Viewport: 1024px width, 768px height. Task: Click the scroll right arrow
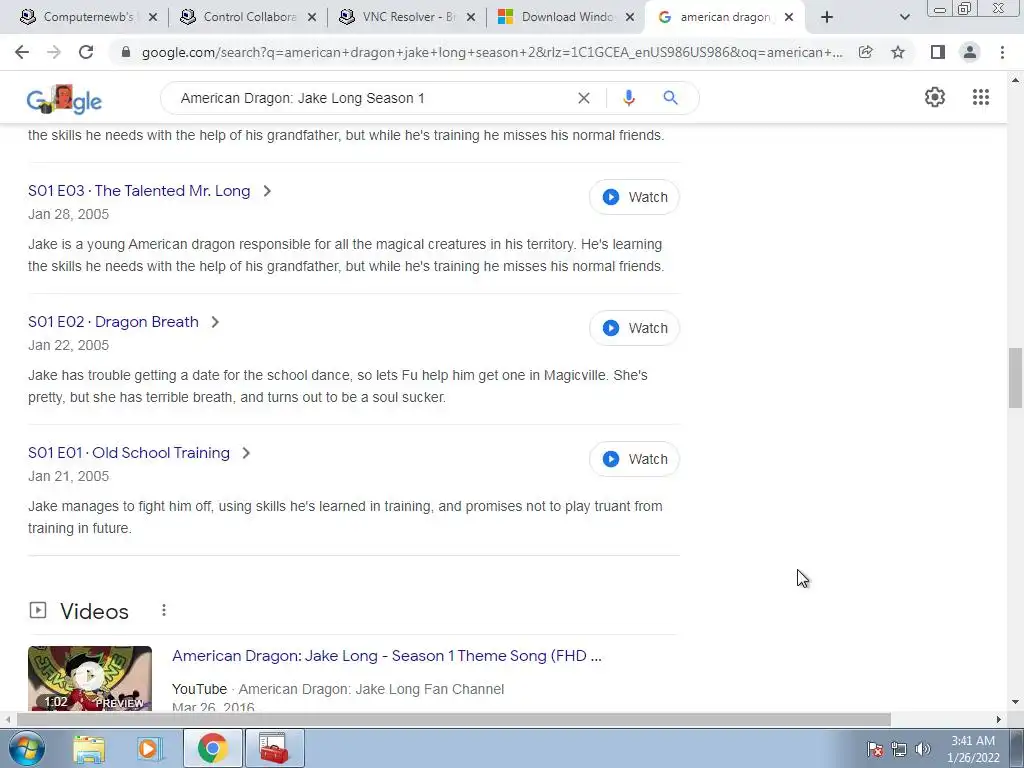pyautogui.click(x=999, y=719)
